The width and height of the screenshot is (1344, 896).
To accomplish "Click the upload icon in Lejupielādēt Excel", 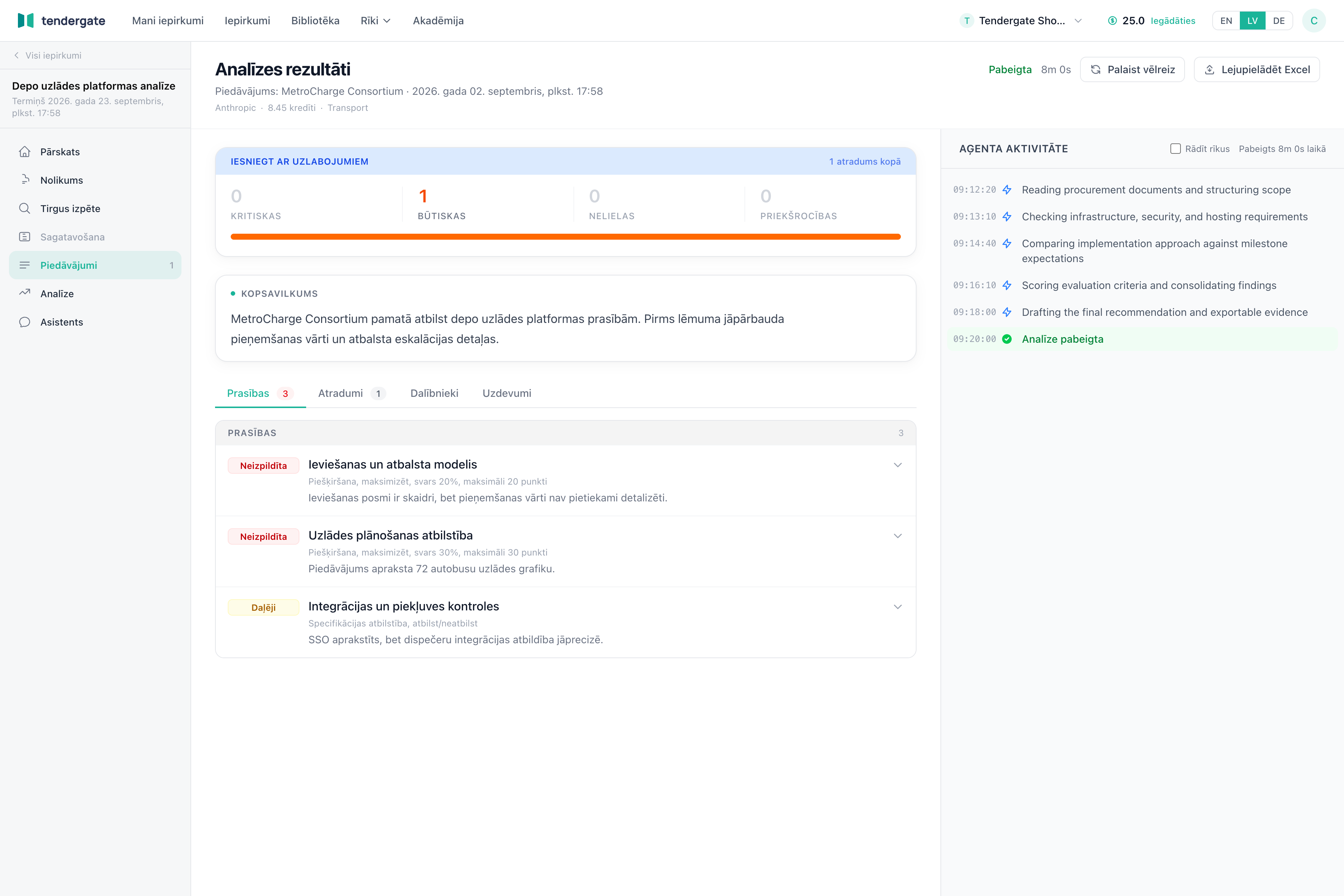I will 1209,70.
